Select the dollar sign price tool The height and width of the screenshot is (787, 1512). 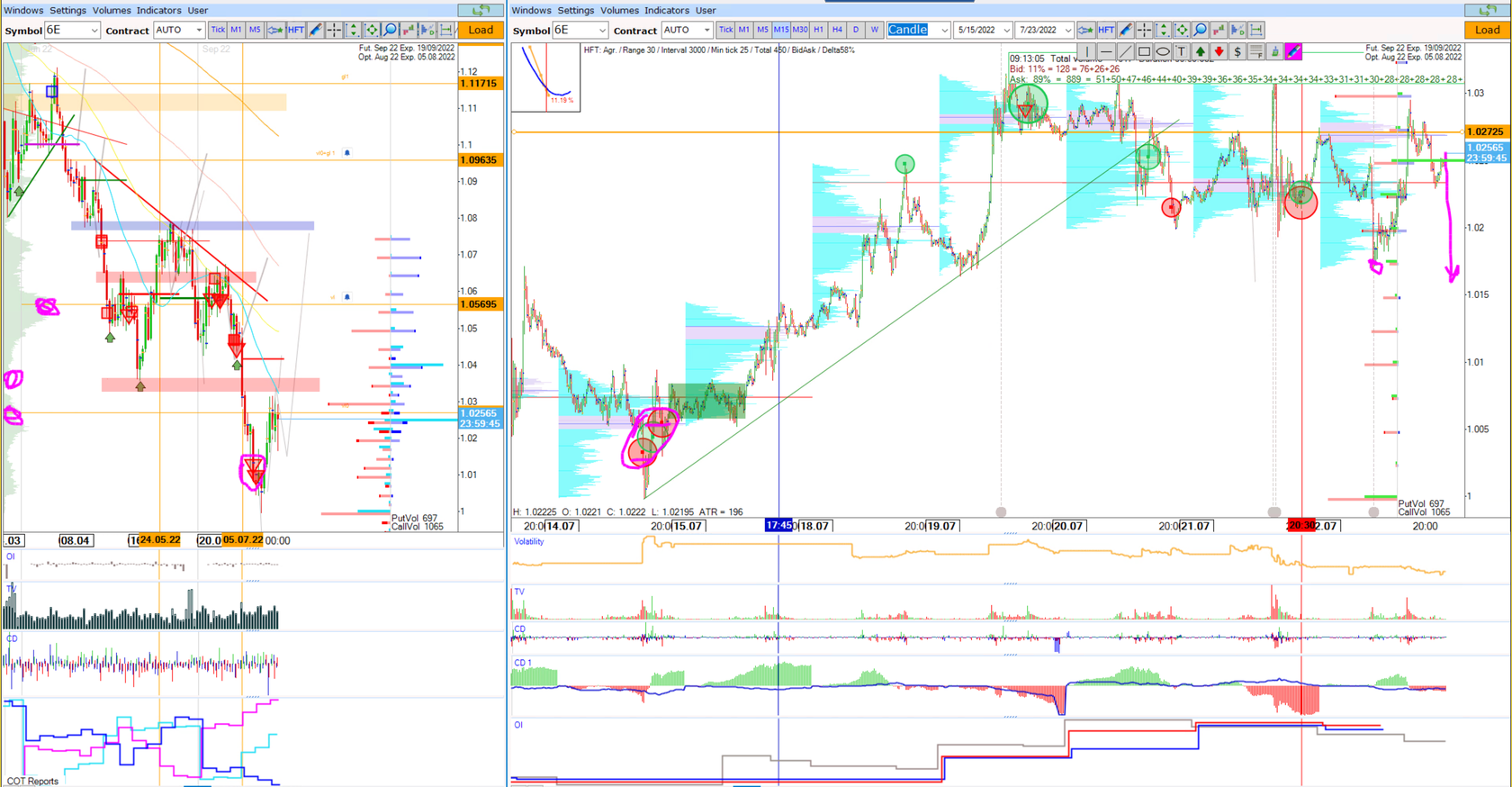point(1237,51)
